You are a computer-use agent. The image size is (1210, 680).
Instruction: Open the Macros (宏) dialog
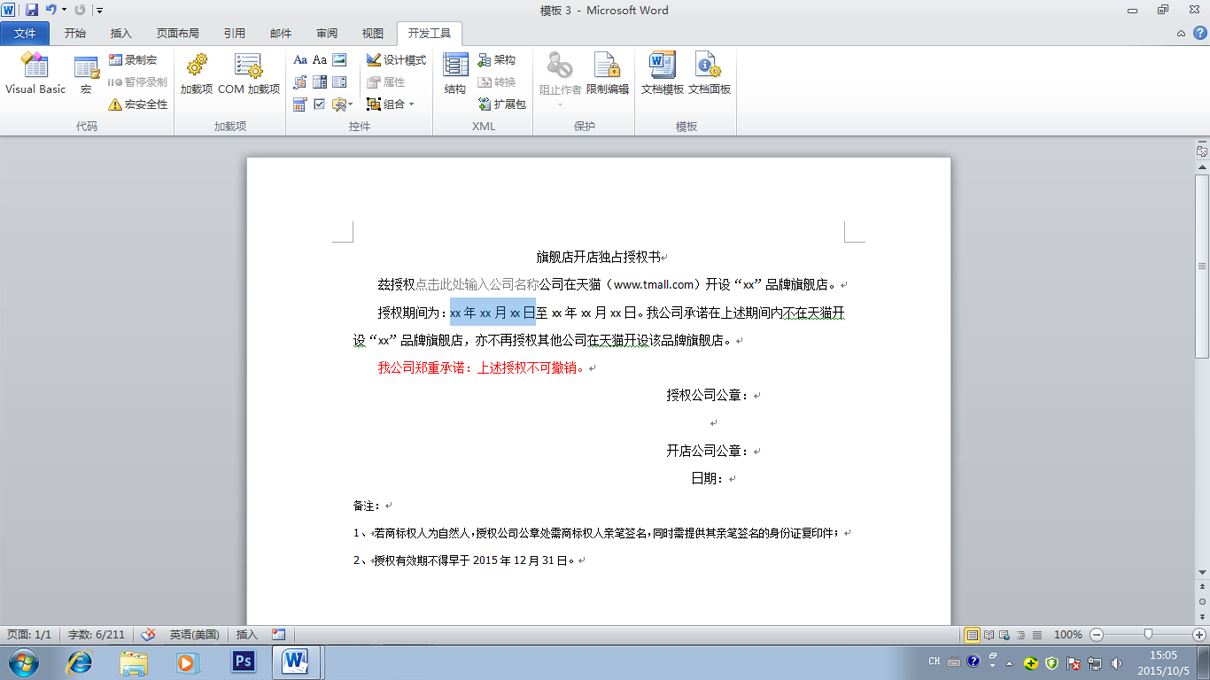pyautogui.click(x=86, y=75)
